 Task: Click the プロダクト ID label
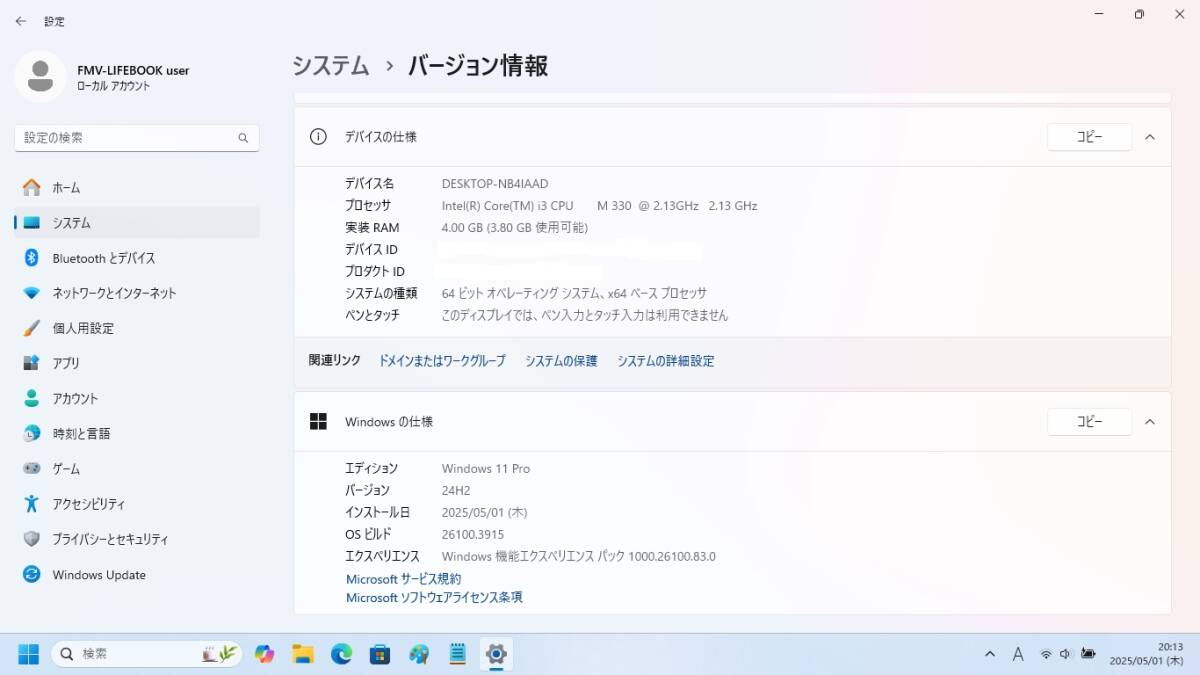375,272
